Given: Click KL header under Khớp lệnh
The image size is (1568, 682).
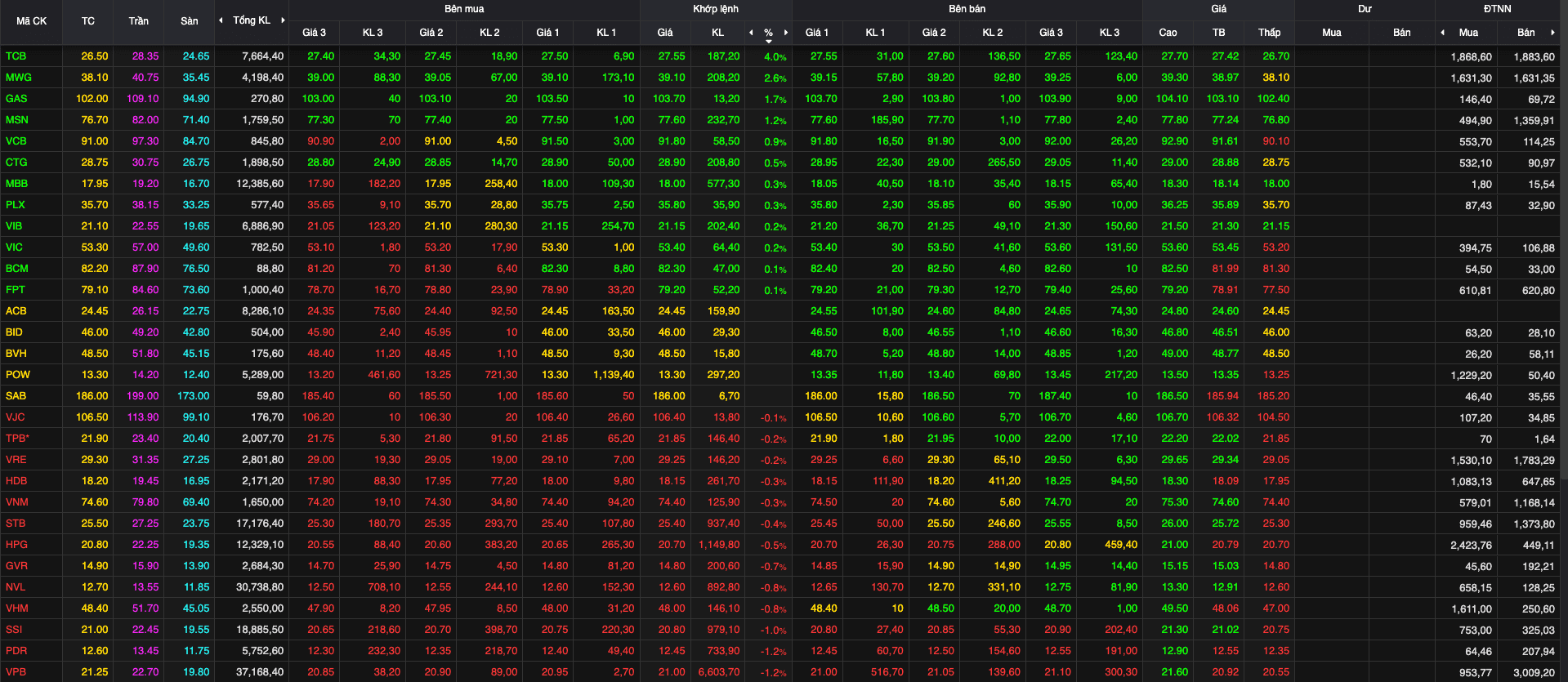Looking at the screenshot, I should pyautogui.click(x=717, y=33).
